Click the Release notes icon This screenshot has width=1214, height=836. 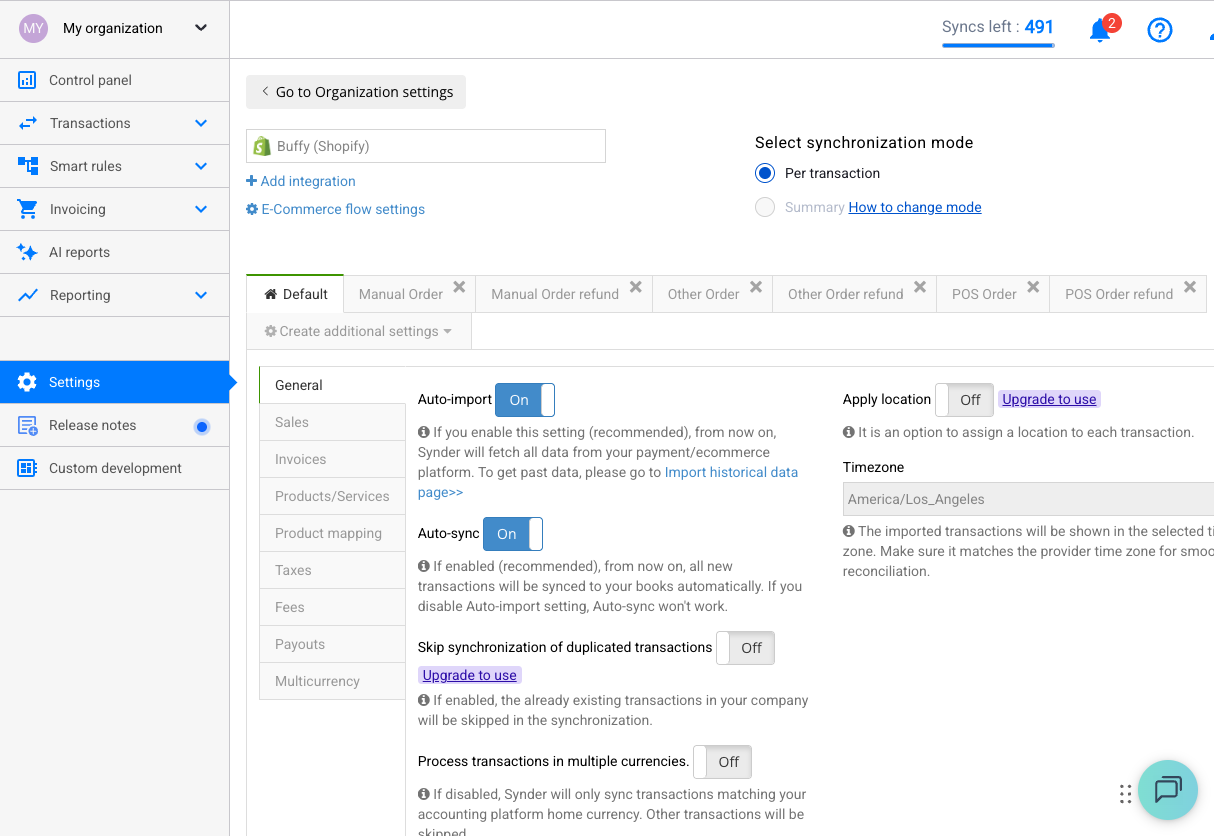pos(27,425)
